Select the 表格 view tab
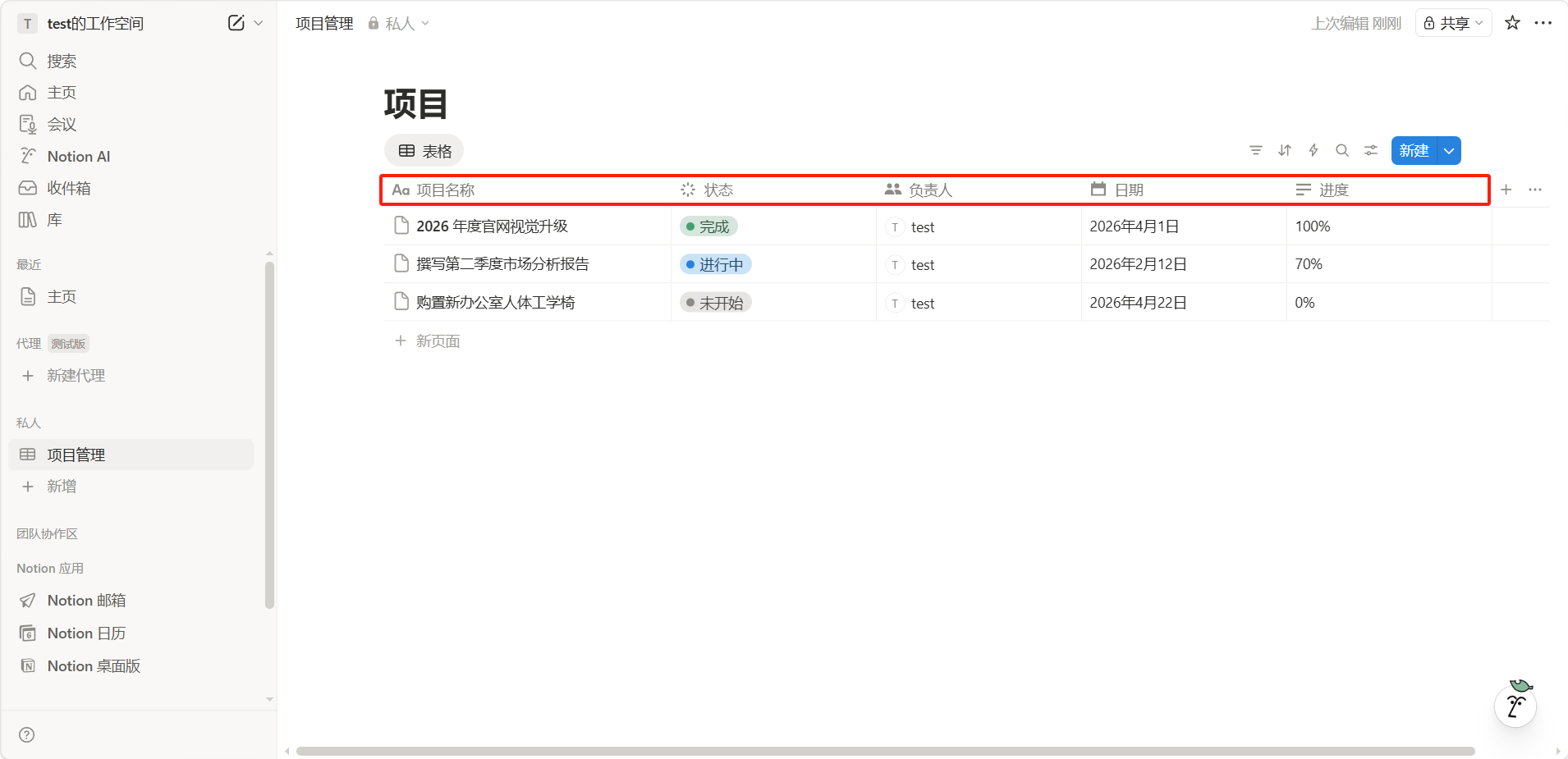 coord(424,151)
